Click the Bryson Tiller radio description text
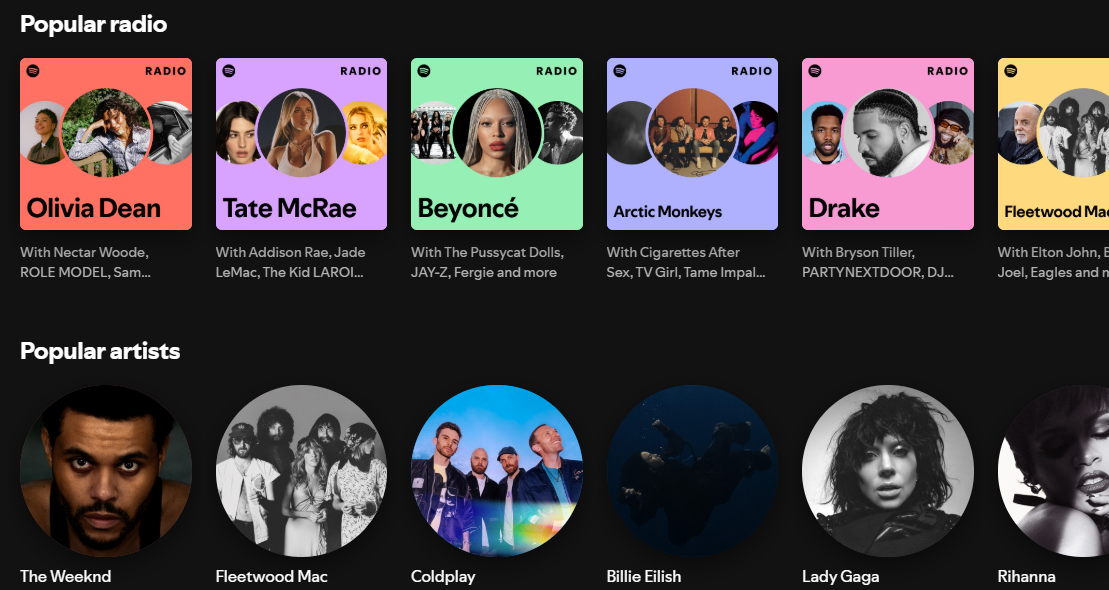Screen dimensions: 1109x590 (x=878, y=262)
